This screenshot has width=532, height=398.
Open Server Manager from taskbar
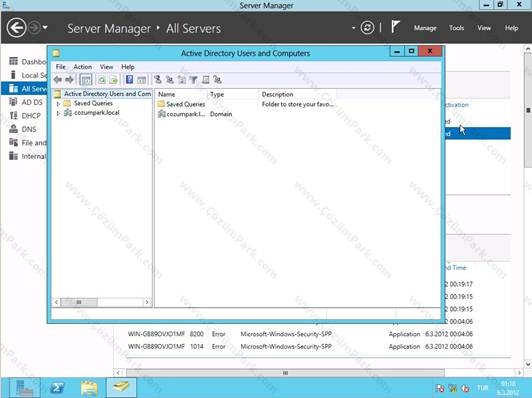25,388
